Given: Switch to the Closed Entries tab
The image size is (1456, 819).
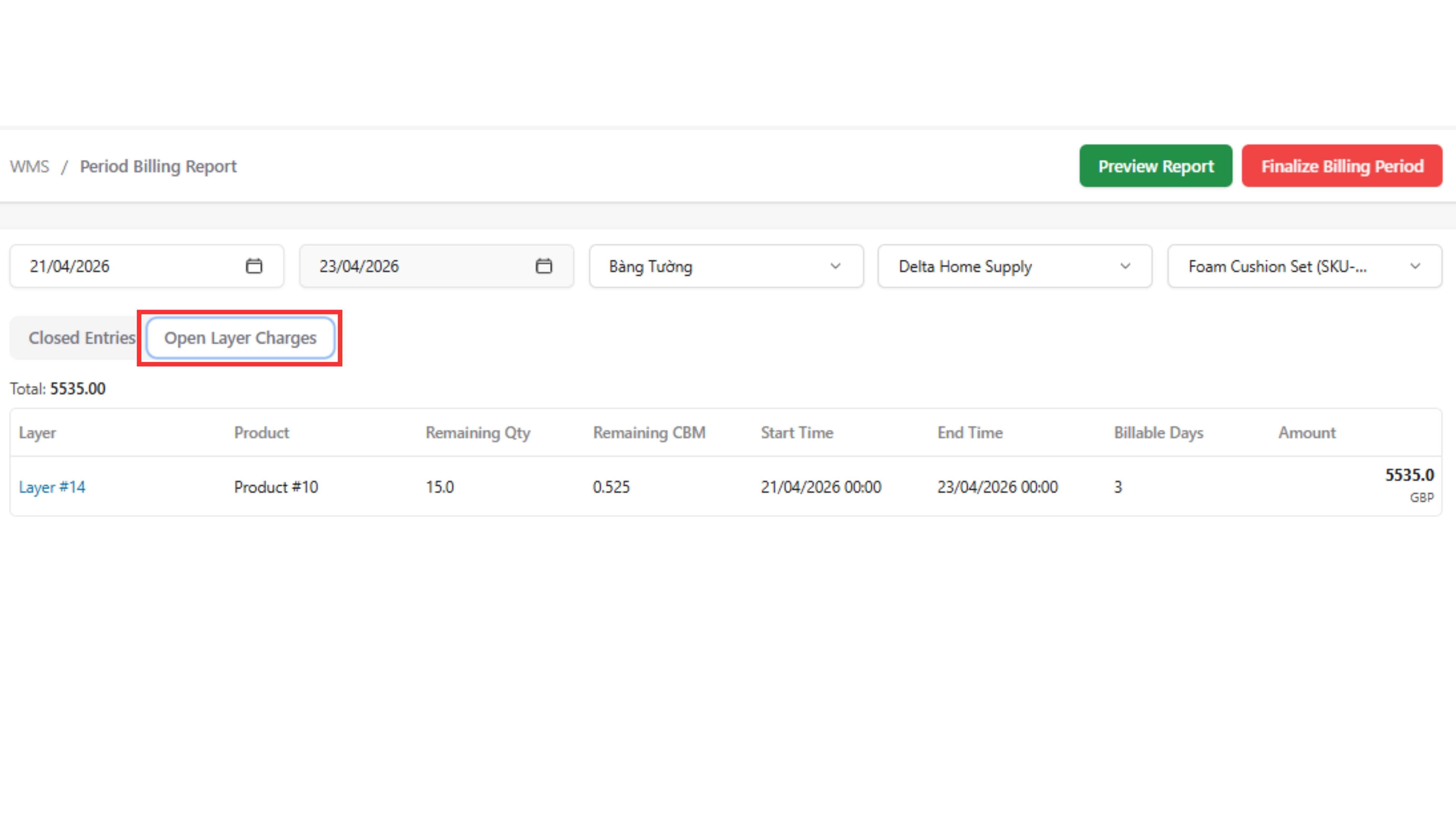Looking at the screenshot, I should click(x=82, y=338).
